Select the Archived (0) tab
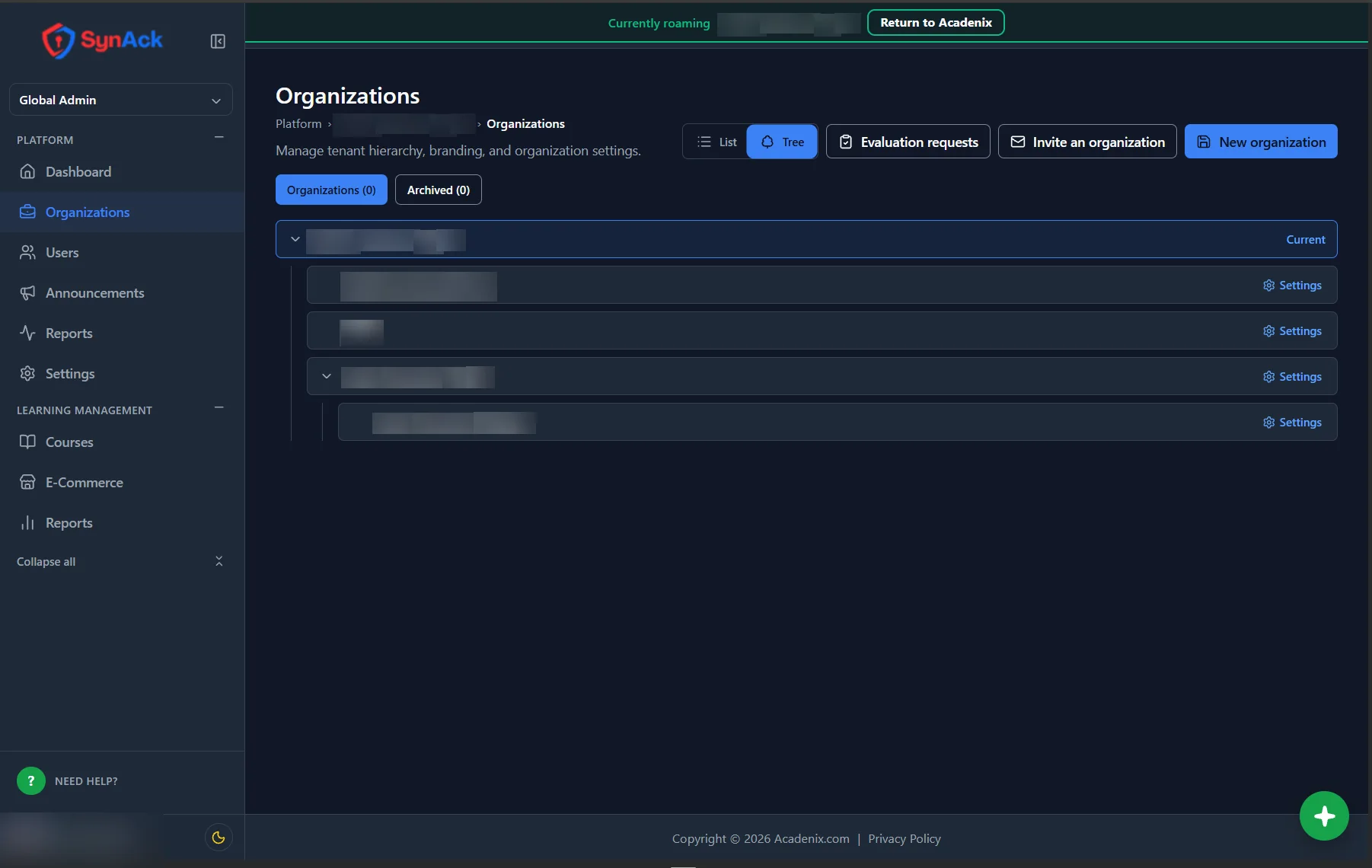Image resolution: width=1372 pixels, height=868 pixels. pyautogui.click(x=439, y=190)
